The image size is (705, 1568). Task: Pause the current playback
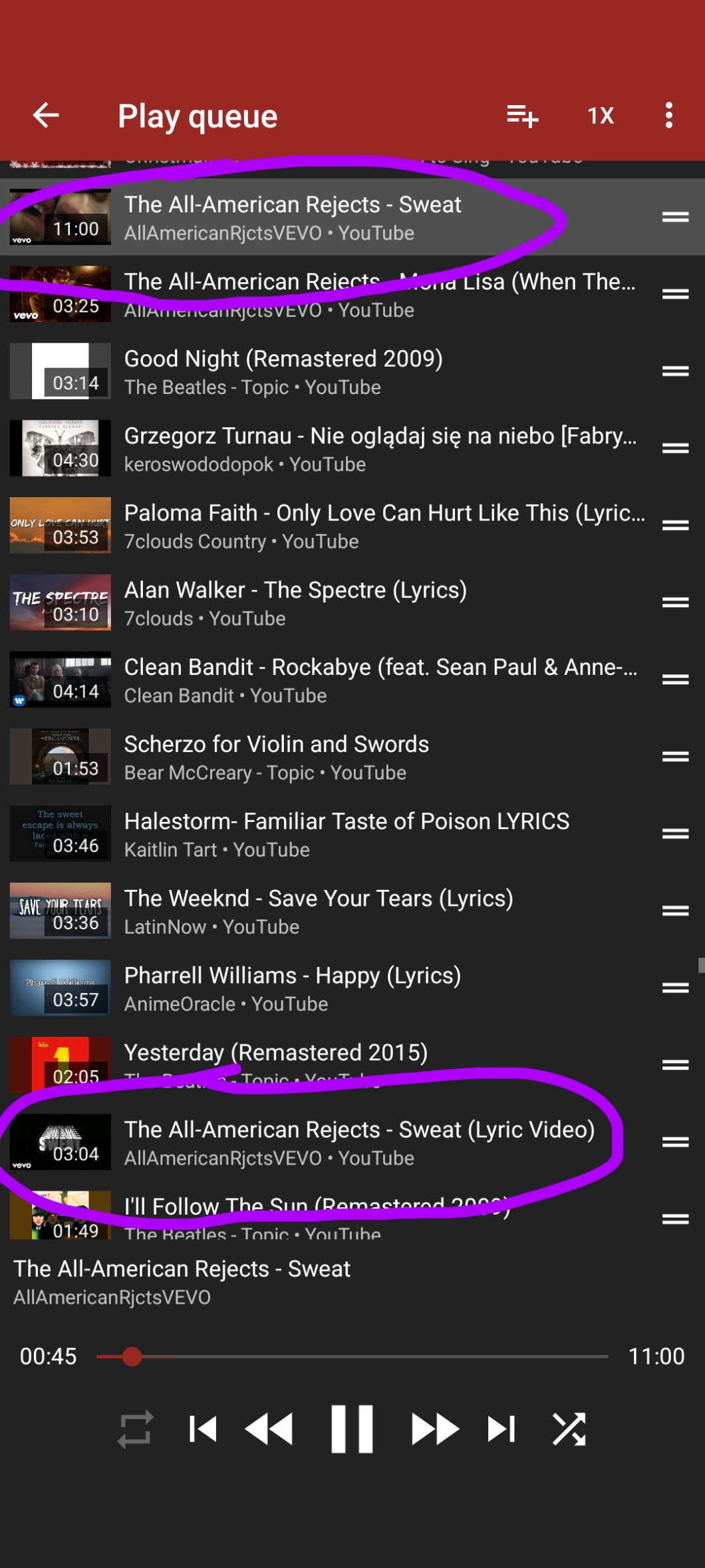tap(352, 1429)
